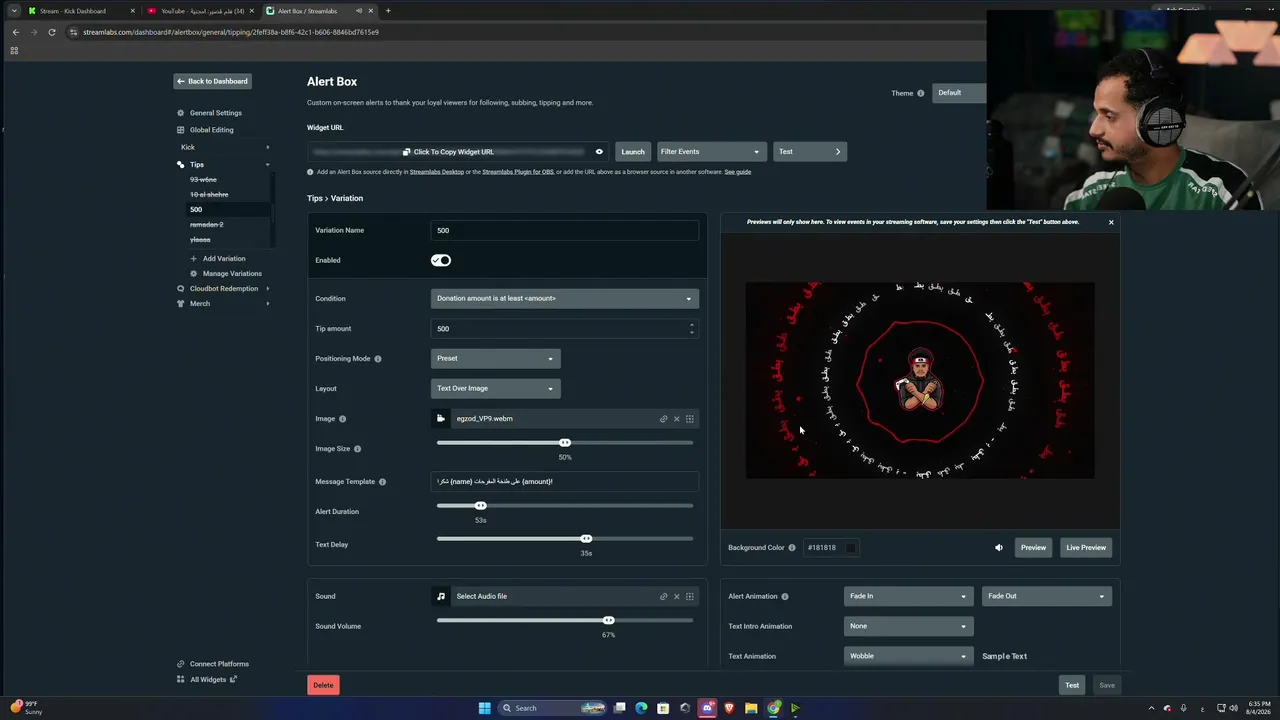Switch to the Stream - Kick Dashboard tab
Image resolution: width=1280 pixels, height=720 pixels.
[80, 11]
